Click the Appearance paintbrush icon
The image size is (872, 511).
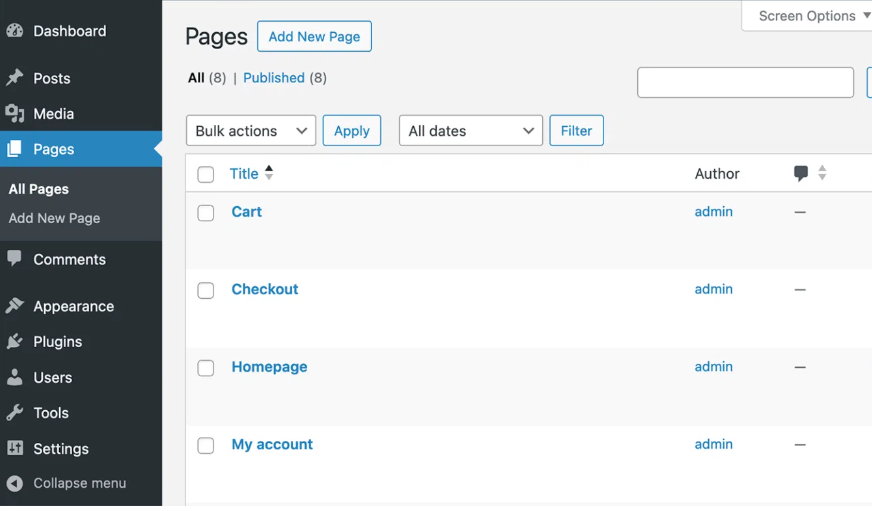coord(14,306)
